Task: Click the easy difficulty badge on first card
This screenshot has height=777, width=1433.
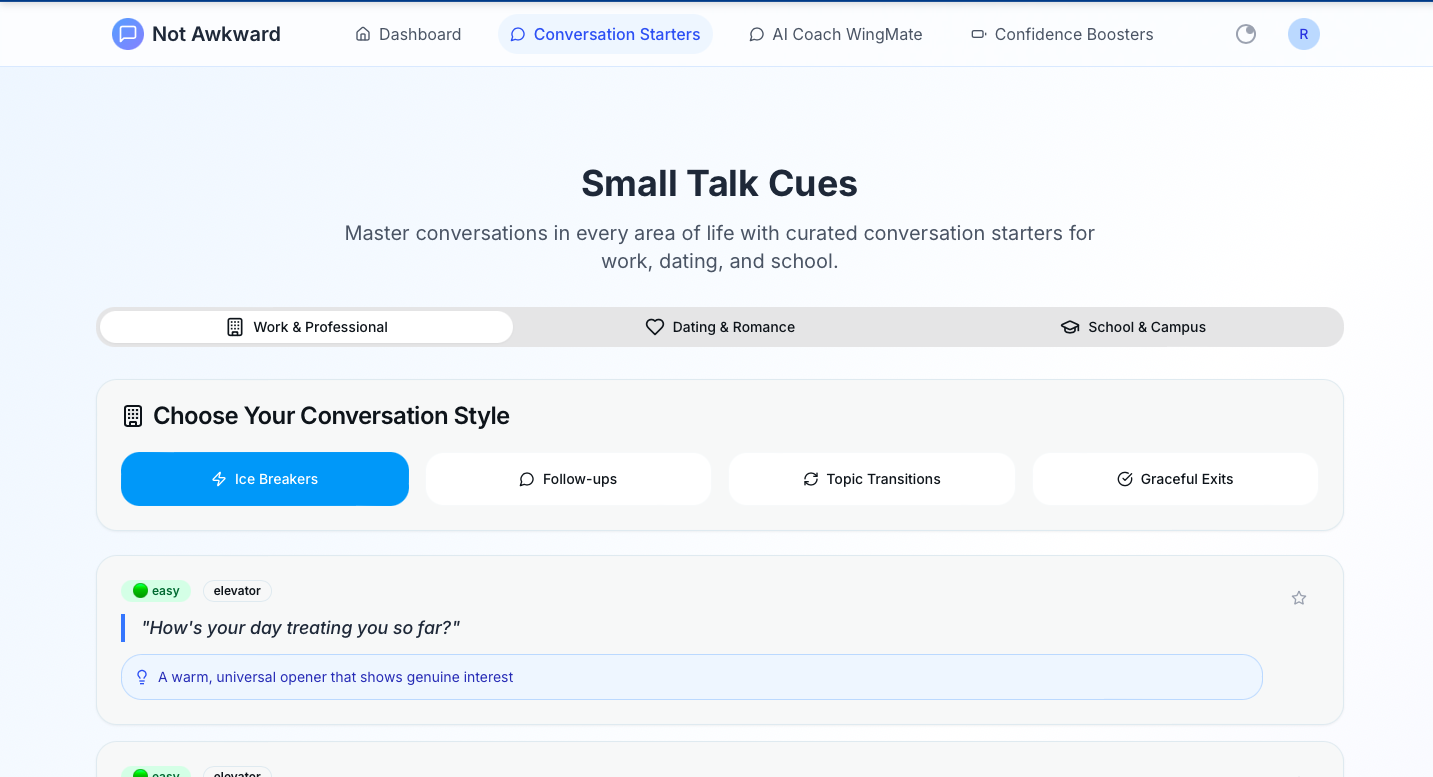Action: click(x=156, y=591)
